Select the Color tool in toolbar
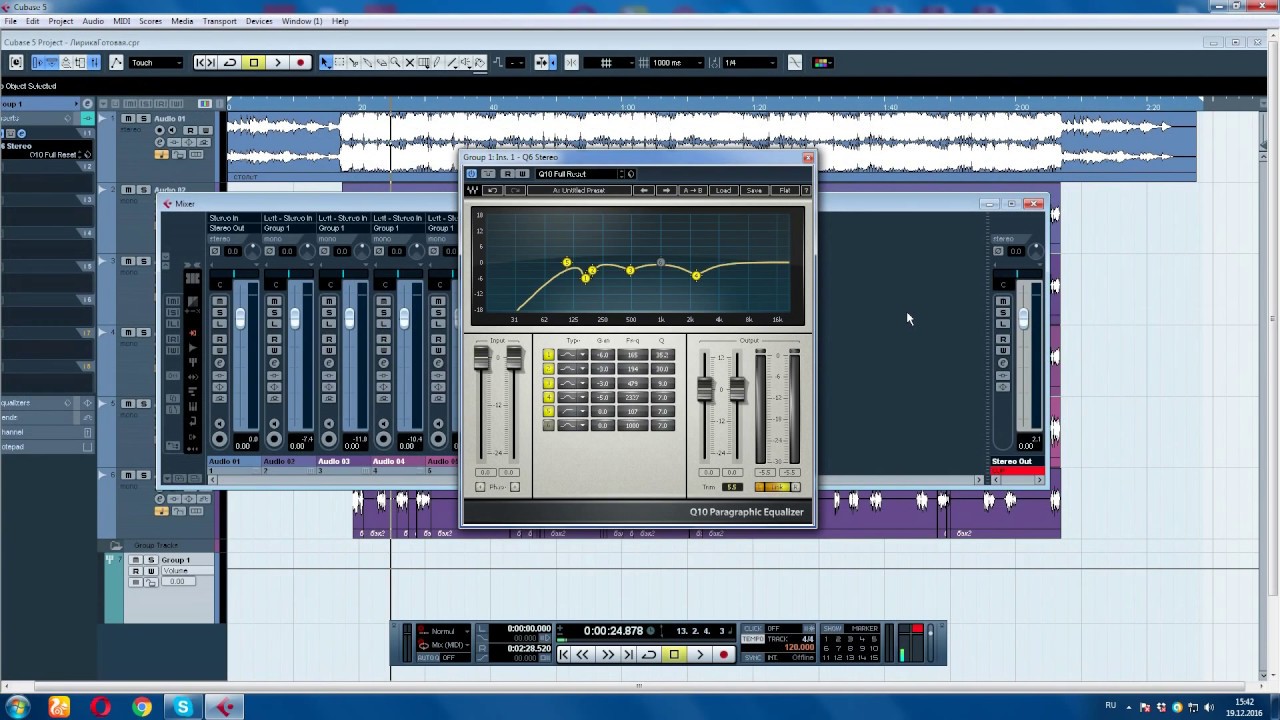The height and width of the screenshot is (720, 1280). point(479,62)
